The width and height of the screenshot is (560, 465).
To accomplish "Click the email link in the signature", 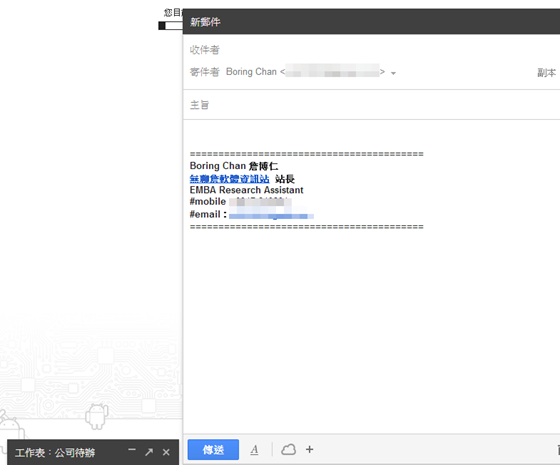I will pyautogui.click(x=271, y=215).
